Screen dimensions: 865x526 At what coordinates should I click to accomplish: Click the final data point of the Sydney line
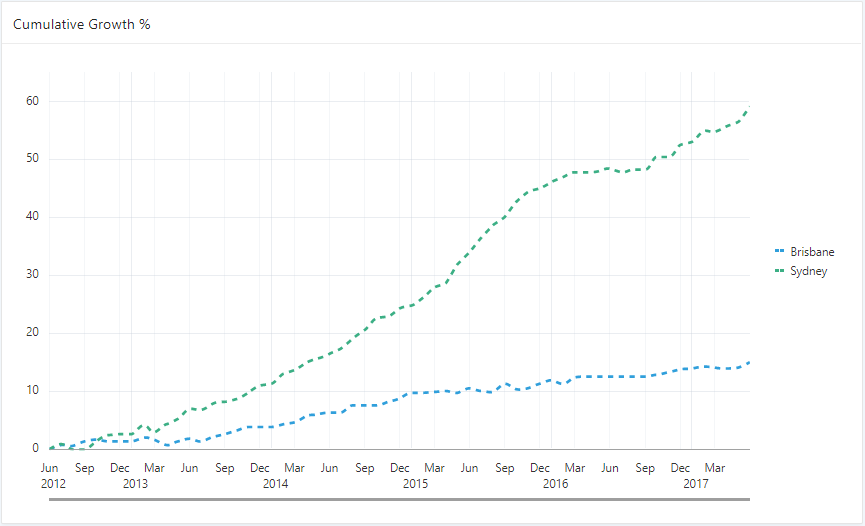(x=749, y=108)
